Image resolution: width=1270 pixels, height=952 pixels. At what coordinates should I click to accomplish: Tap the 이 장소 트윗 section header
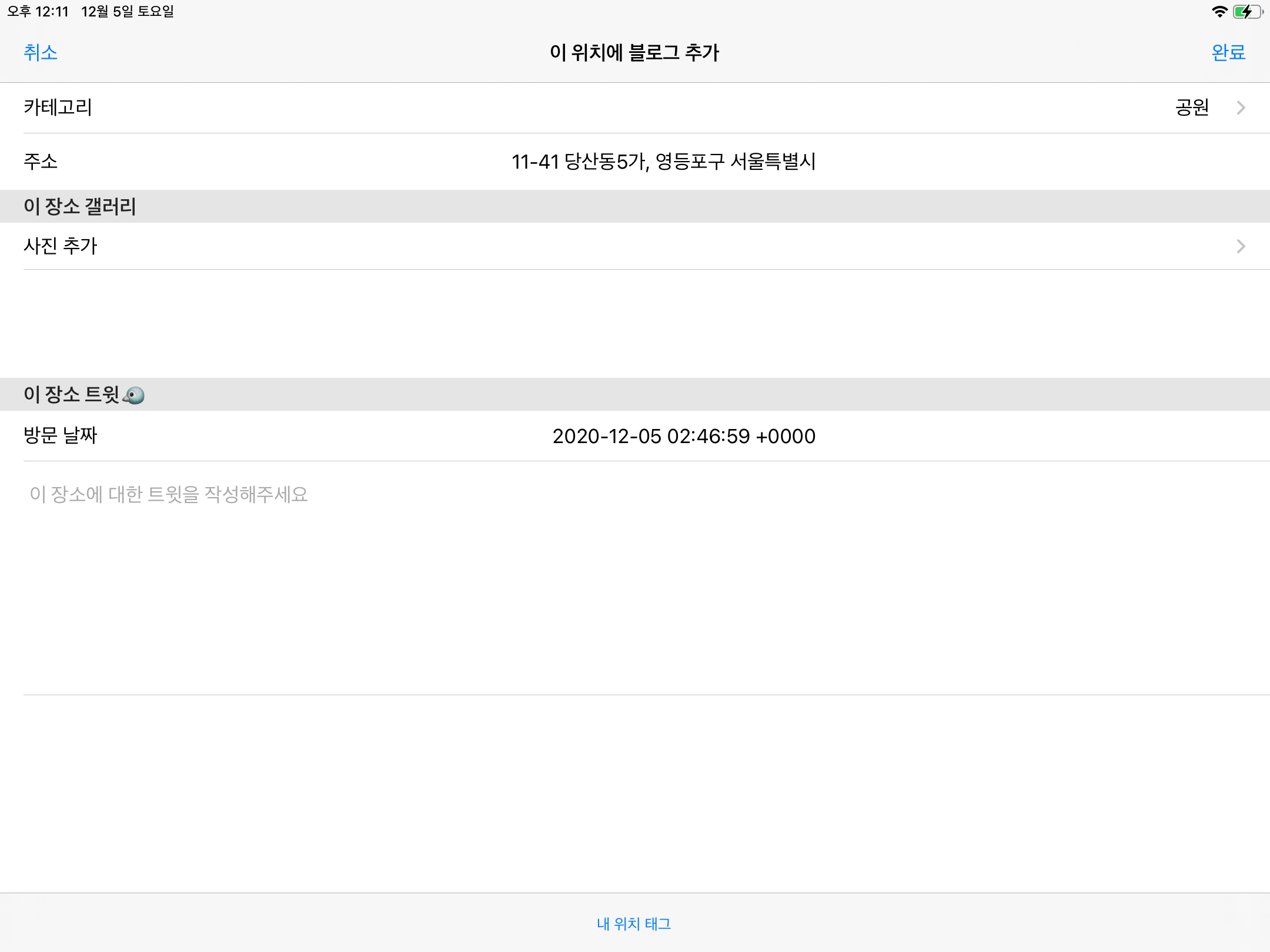click(x=71, y=394)
